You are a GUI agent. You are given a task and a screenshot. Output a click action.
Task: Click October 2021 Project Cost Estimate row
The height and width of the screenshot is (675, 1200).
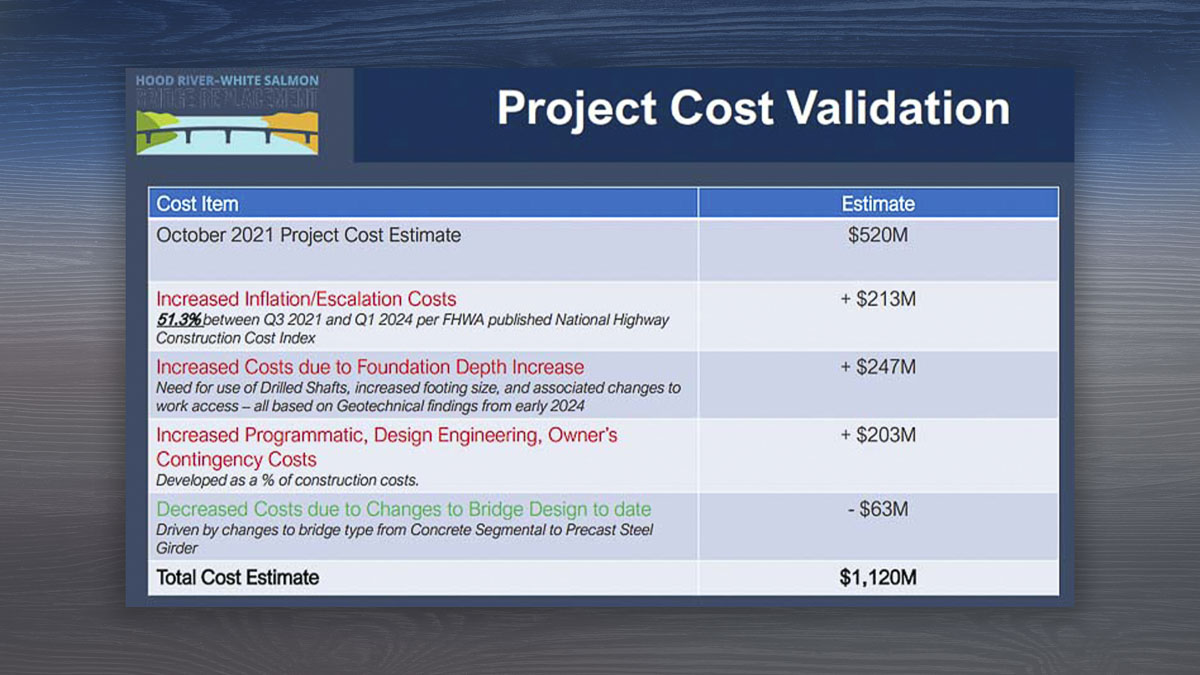309,236
